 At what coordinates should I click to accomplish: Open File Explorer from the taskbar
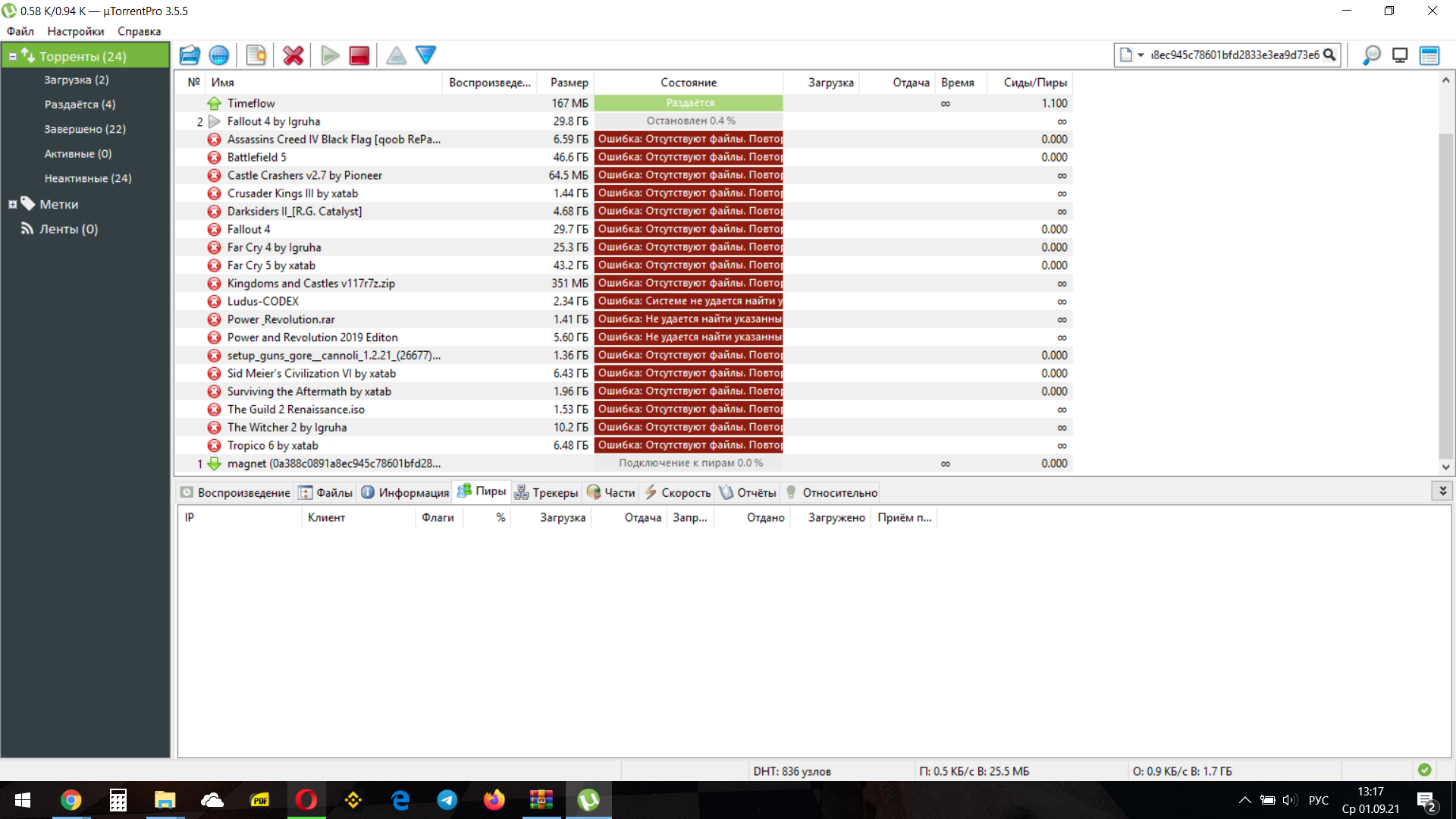165,800
